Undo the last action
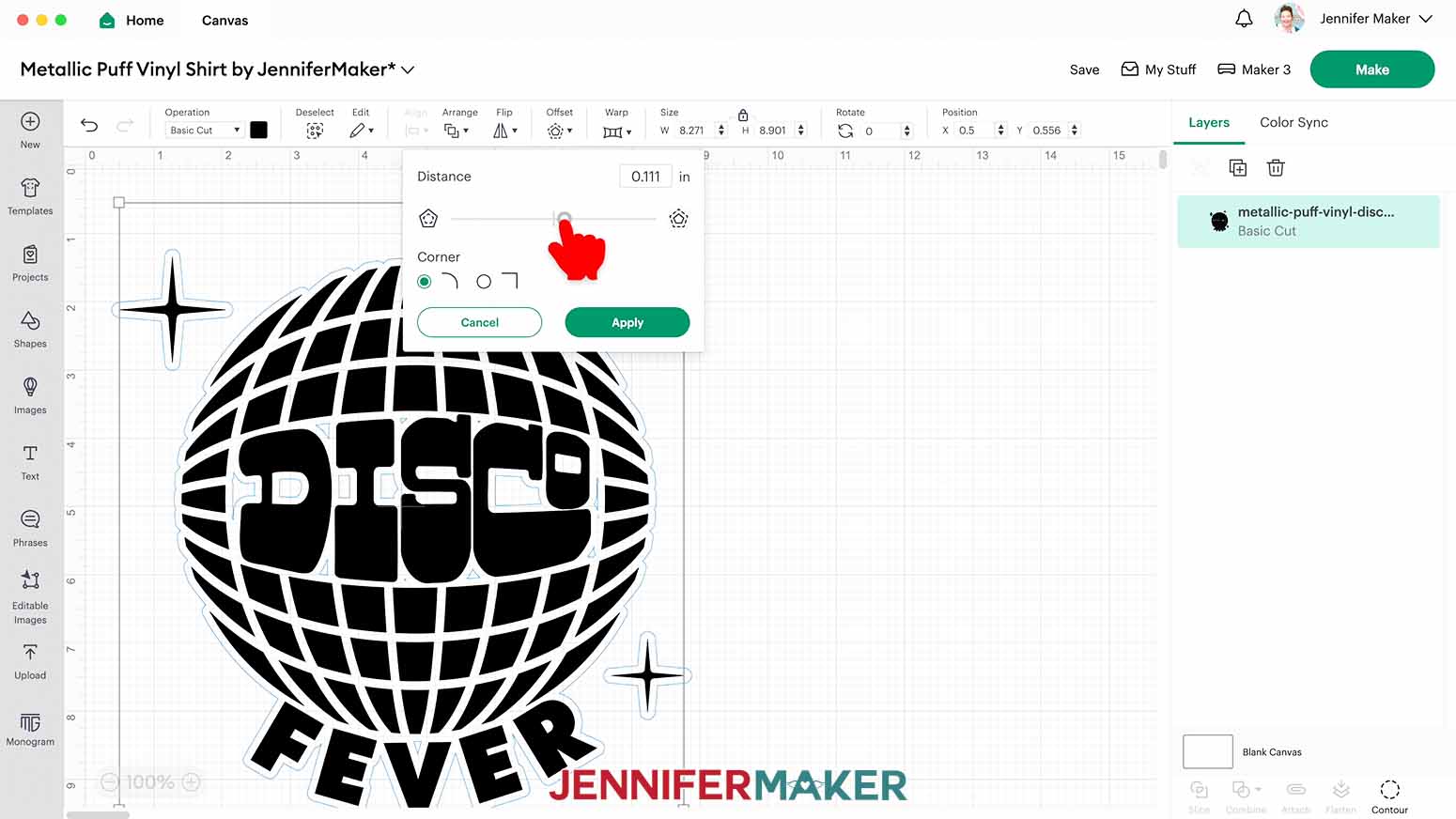 (x=89, y=125)
